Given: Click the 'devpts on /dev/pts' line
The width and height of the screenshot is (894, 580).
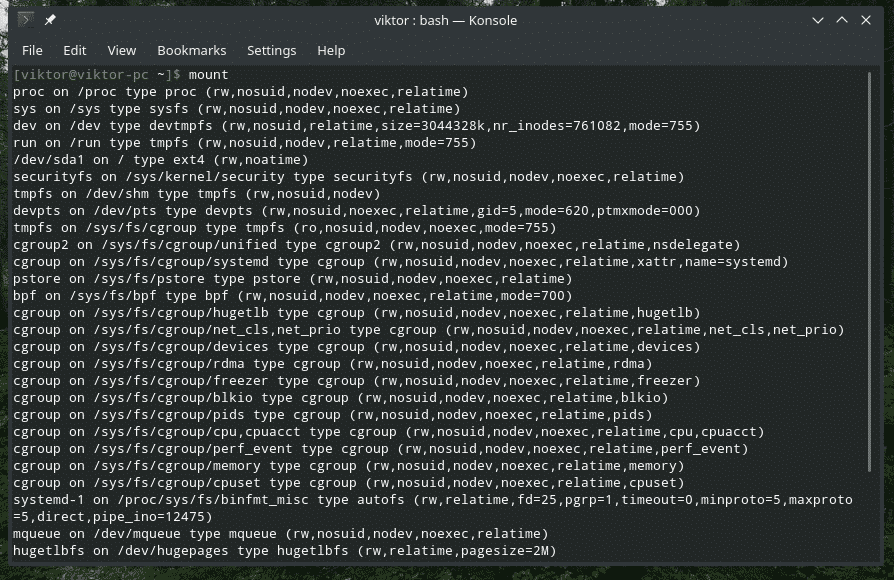Looking at the screenshot, I should pos(356,210).
